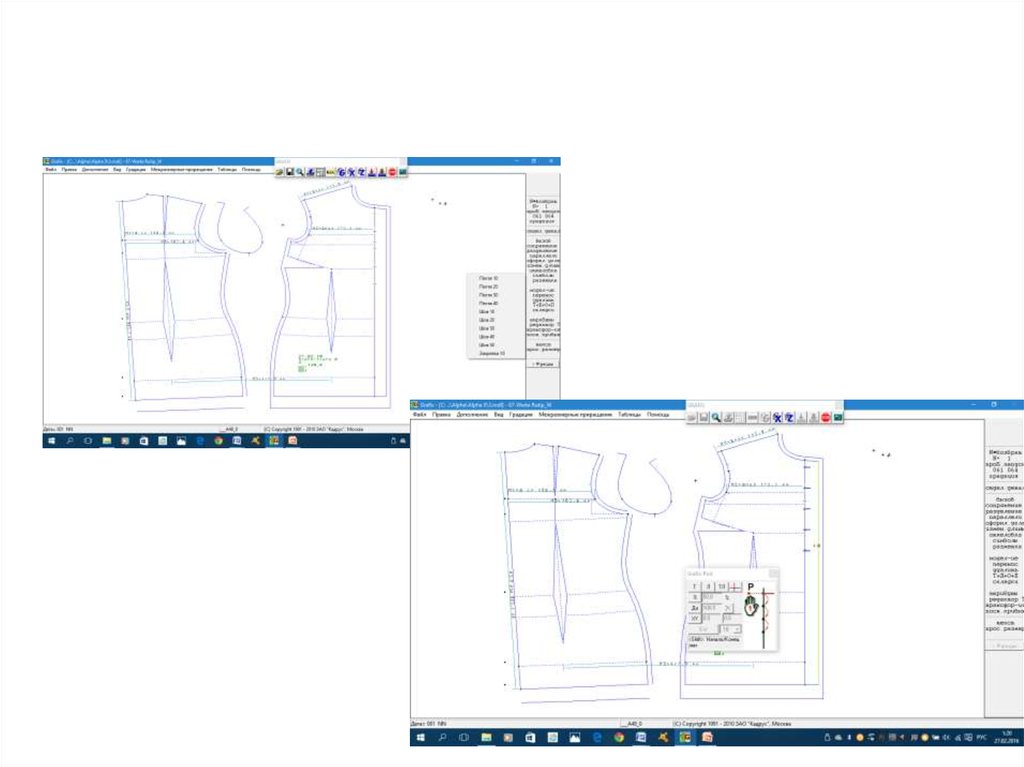The width and height of the screenshot is (1024, 767).
Task: Click the open file icon in the lower-right window toolbar
Action: (692, 417)
